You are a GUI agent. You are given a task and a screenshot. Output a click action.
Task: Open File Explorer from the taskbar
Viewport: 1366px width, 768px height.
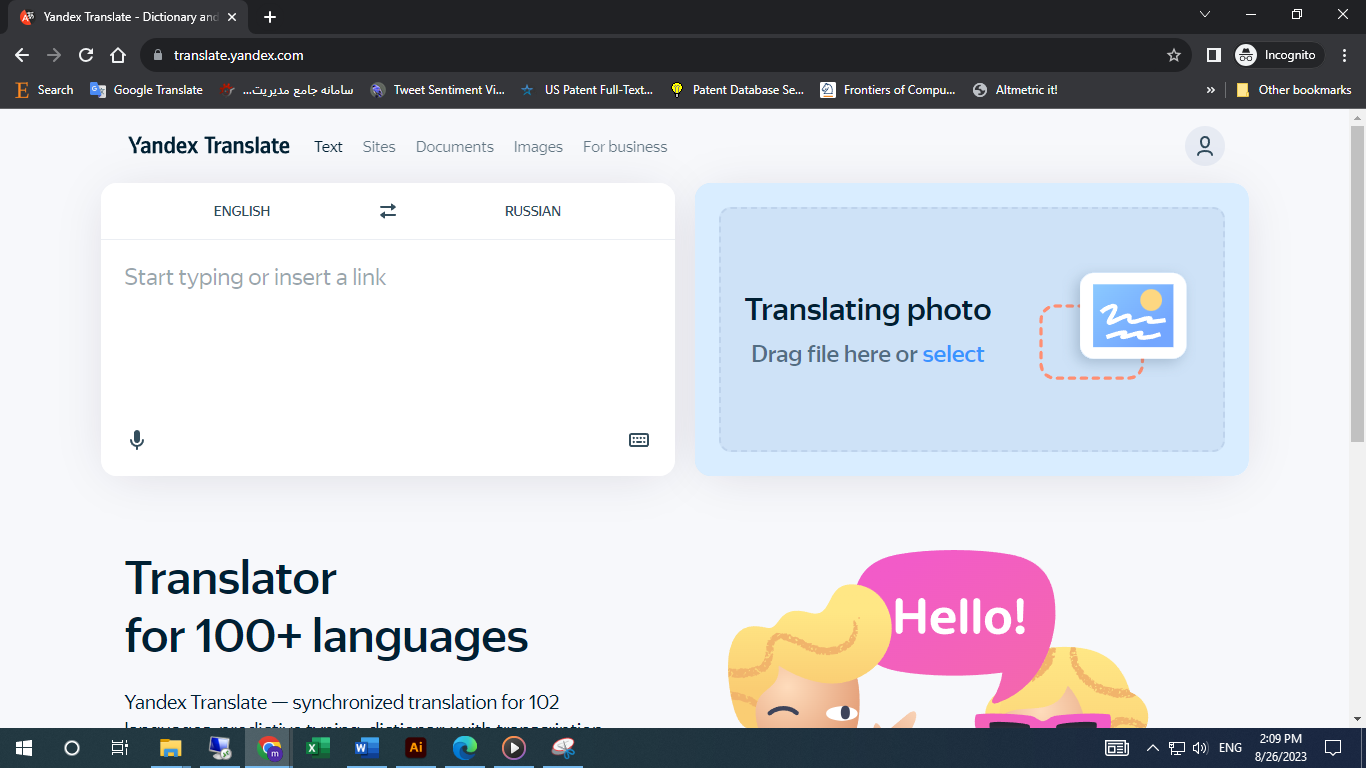[171, 747]
